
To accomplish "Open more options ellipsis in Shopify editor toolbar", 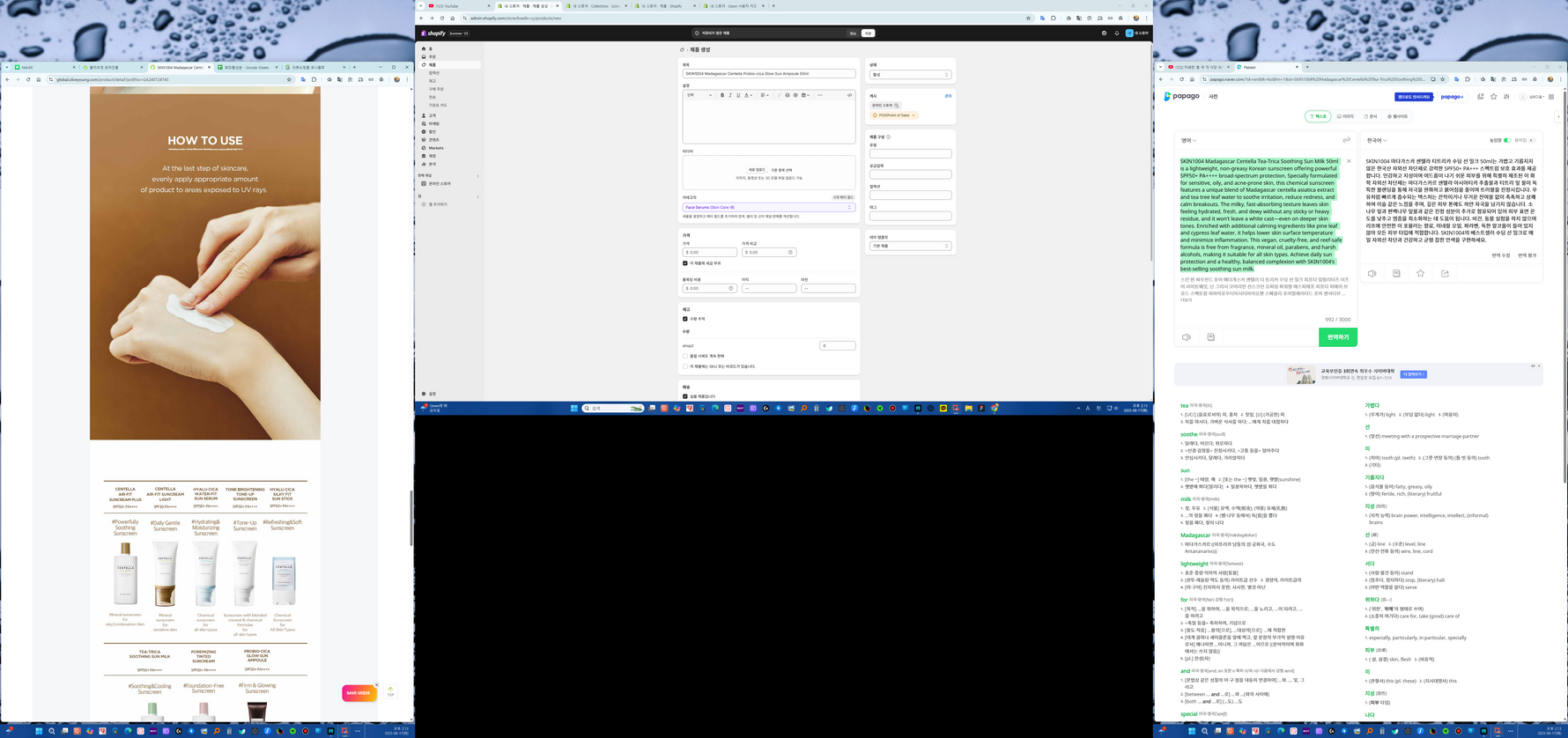I will (819, 95).
